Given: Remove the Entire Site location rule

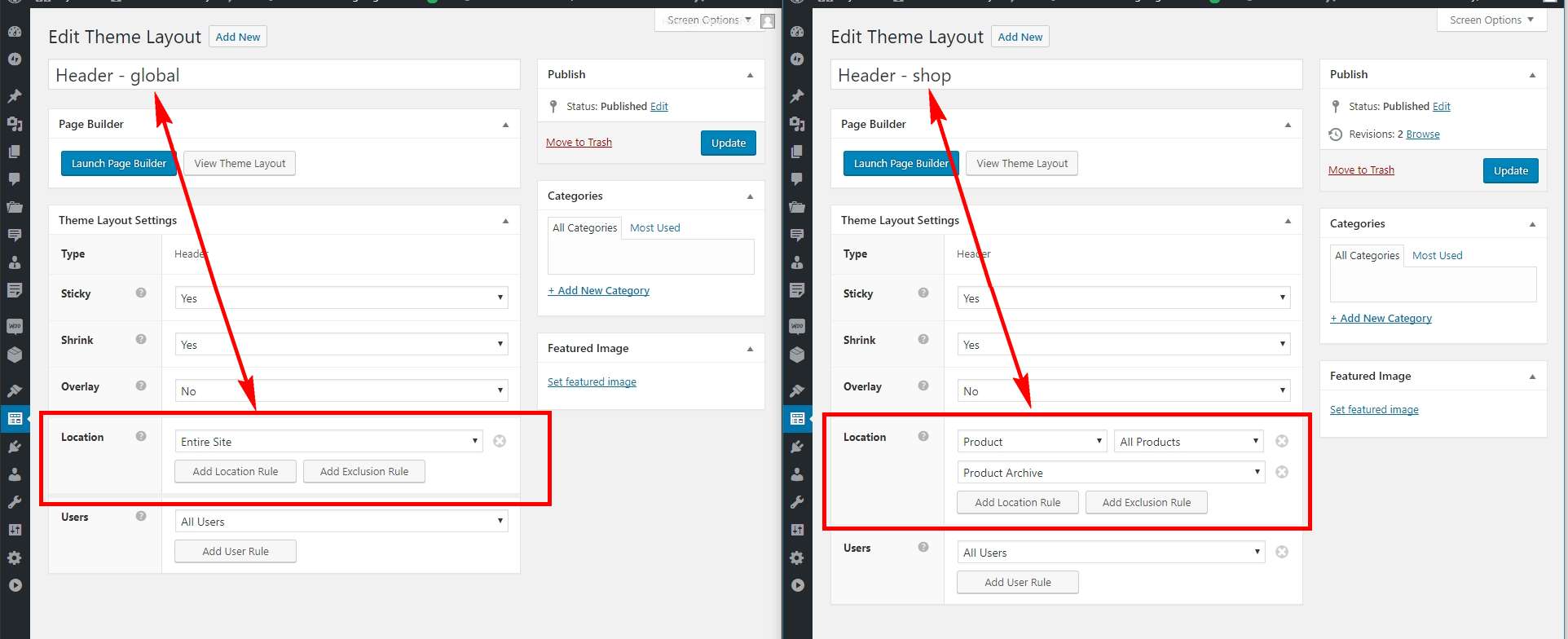Looking at the screenshot, I should (x=500, y=441).
